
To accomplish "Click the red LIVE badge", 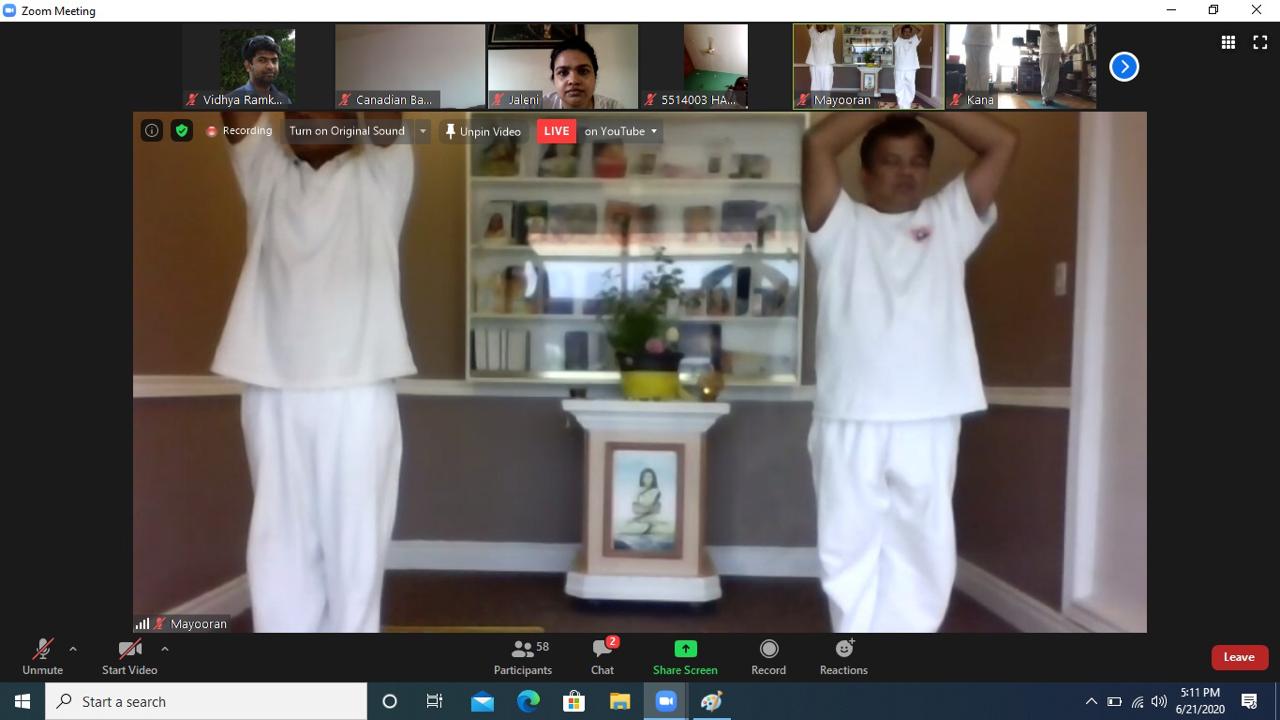I will click(x=556, y=131).
